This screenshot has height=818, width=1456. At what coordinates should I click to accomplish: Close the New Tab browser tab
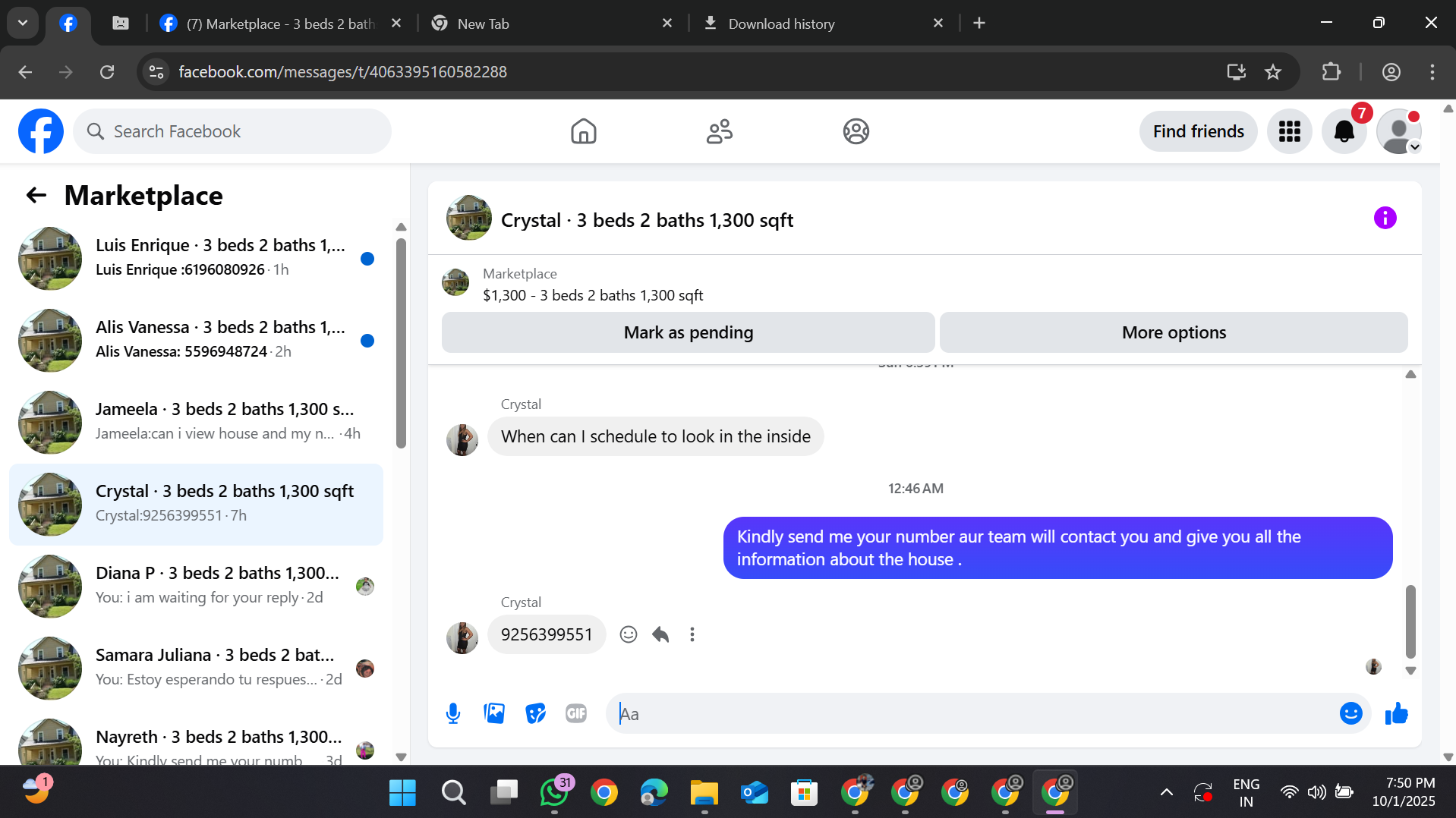[667, 24]
